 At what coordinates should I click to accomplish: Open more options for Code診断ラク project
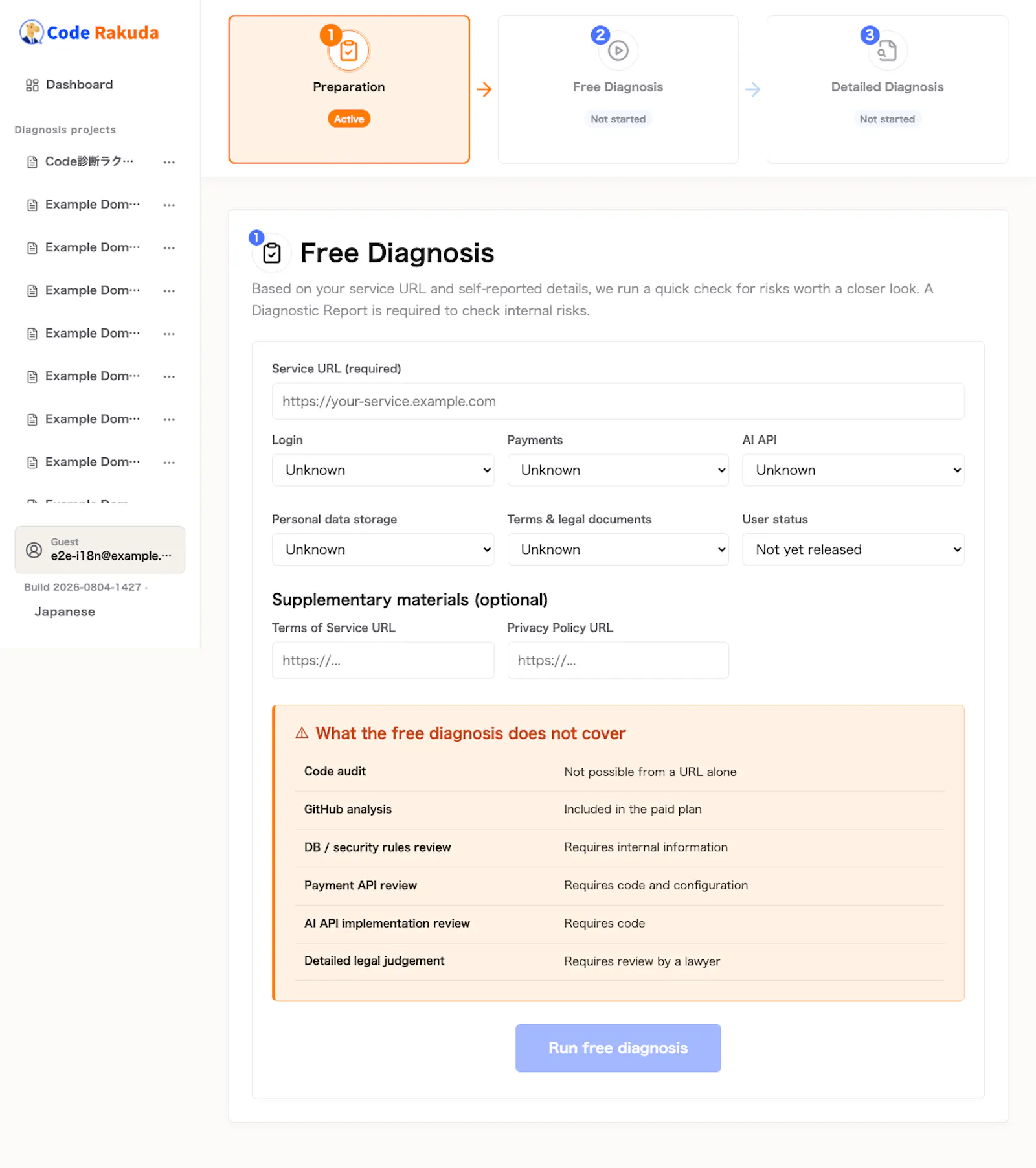coord(169,162)
